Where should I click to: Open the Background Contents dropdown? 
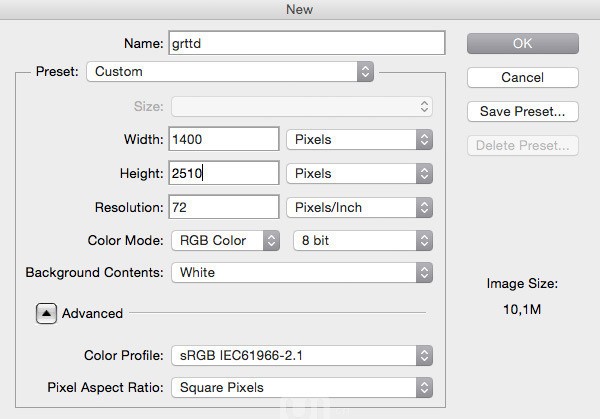coord(301,272)
